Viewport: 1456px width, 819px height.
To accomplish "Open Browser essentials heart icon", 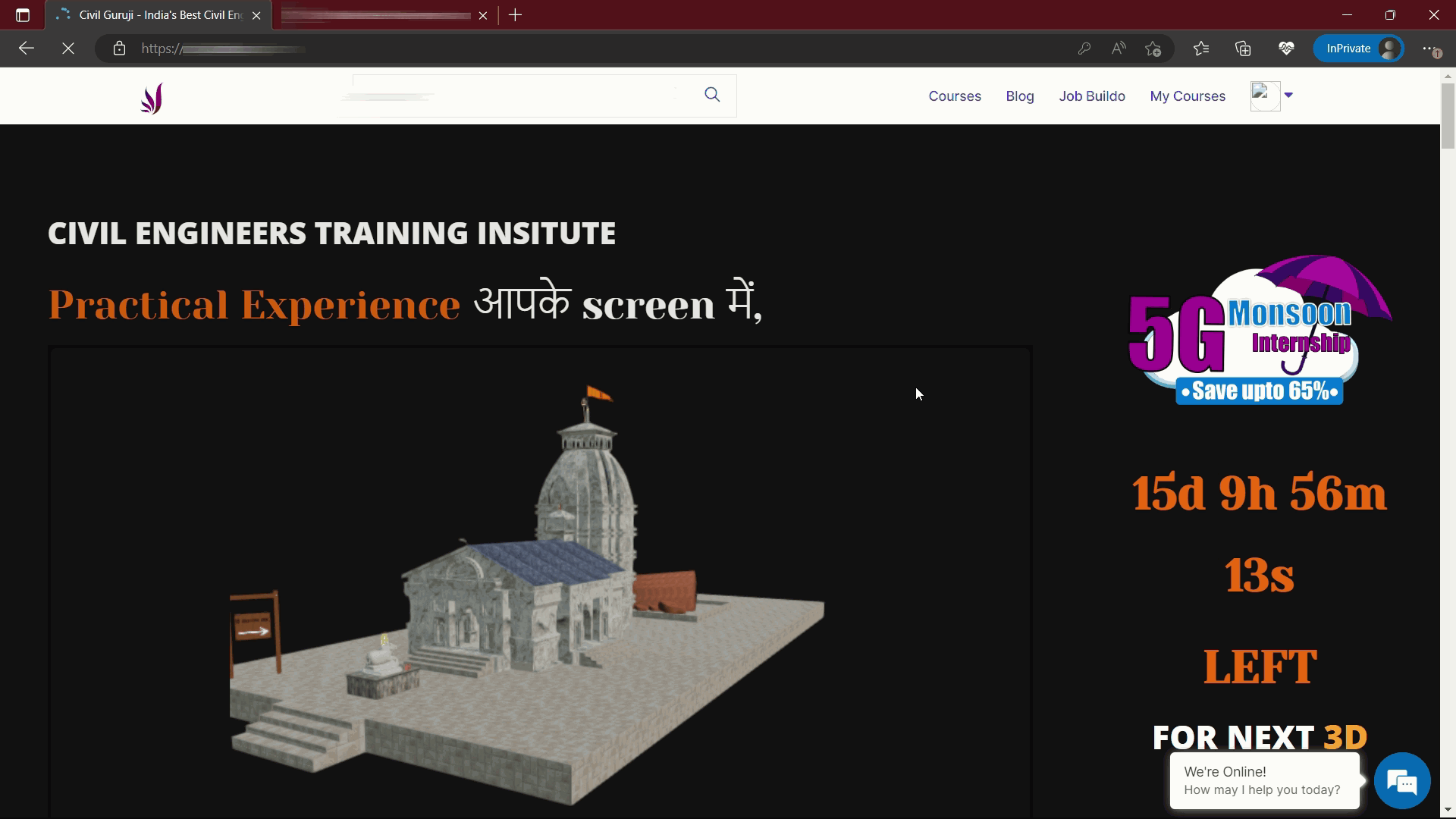I will (x=1286, y=49).
